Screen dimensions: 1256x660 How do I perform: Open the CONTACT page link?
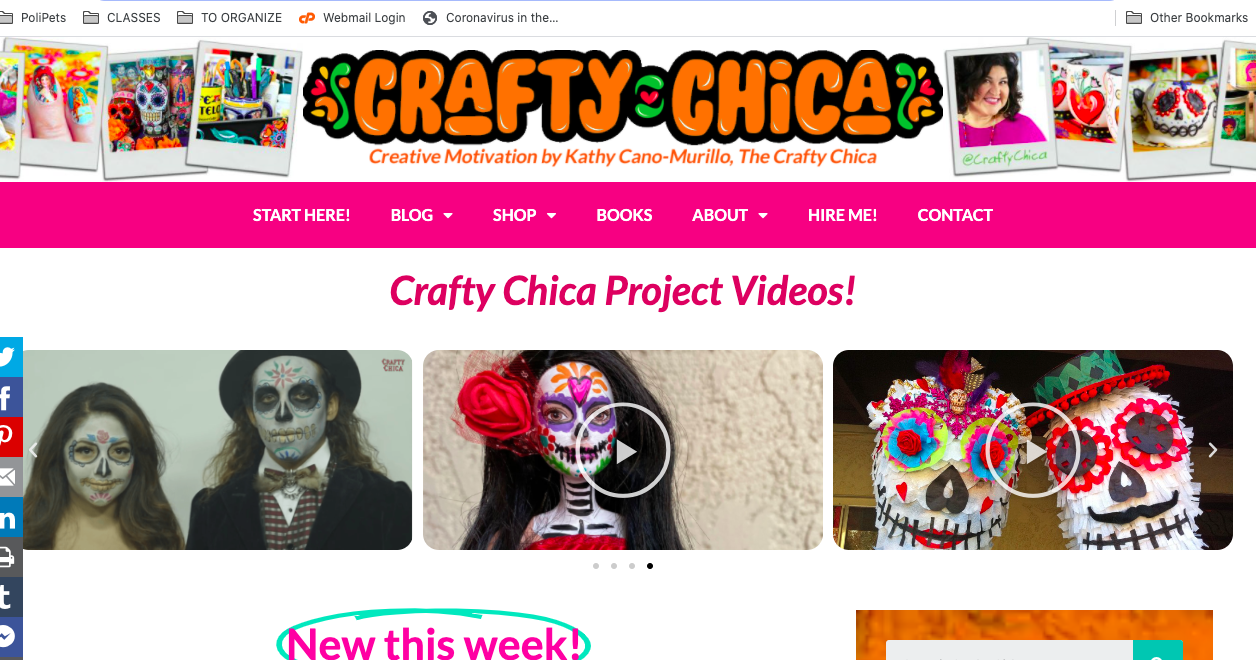point(955,215)
